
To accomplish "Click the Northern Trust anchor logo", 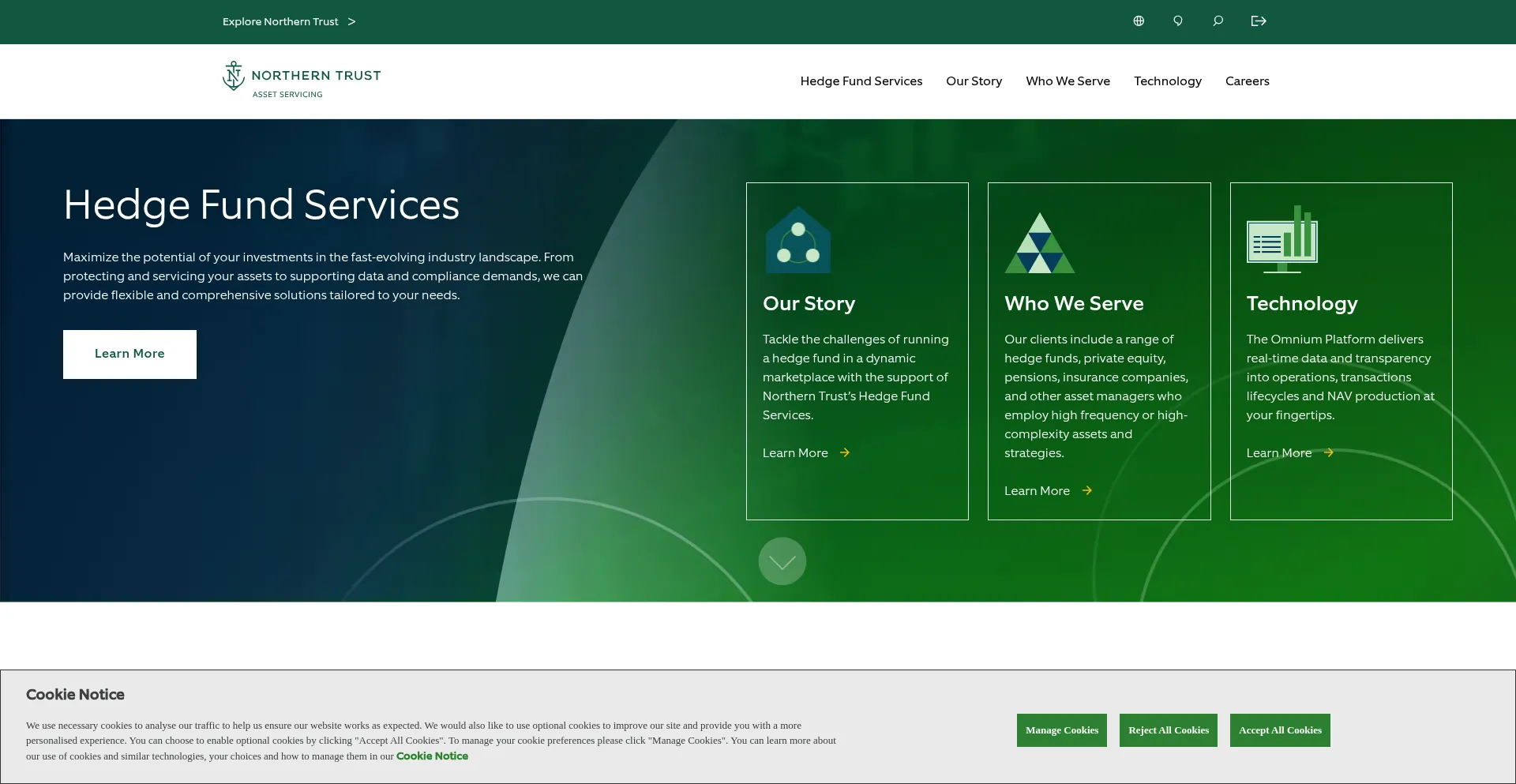I will point(234,76).
